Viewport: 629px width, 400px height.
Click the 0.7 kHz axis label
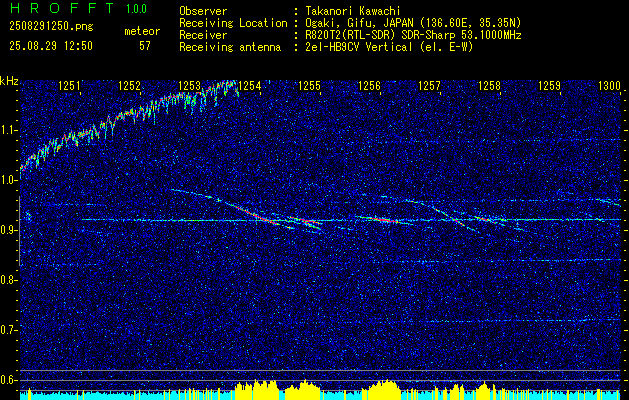(x=9, y=330)
